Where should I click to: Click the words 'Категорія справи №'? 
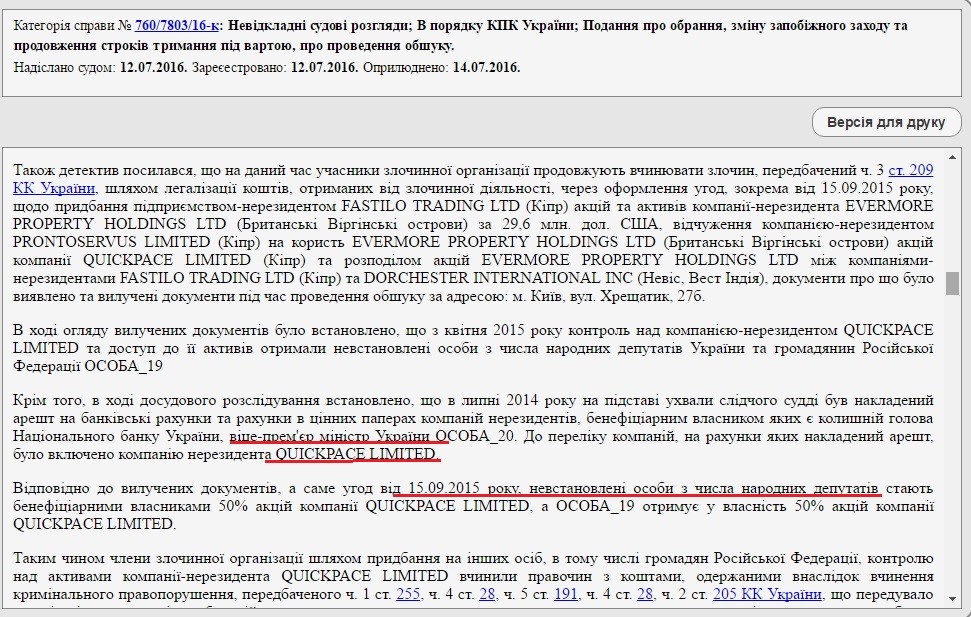tap(72, 26)
